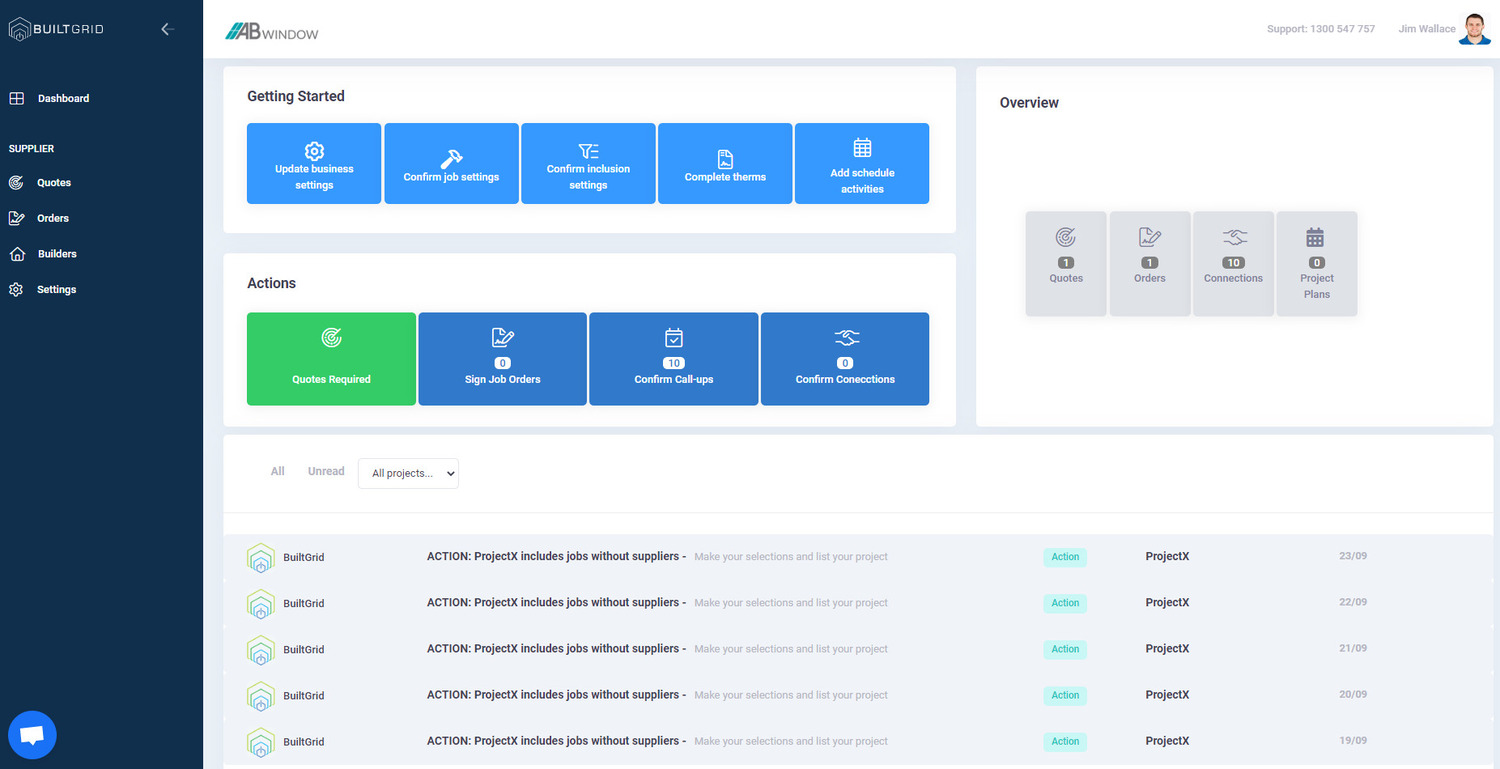The width and height of the screenshot is (1500, 769).
Task: Open the Connections overview card
Action: 1233,263
